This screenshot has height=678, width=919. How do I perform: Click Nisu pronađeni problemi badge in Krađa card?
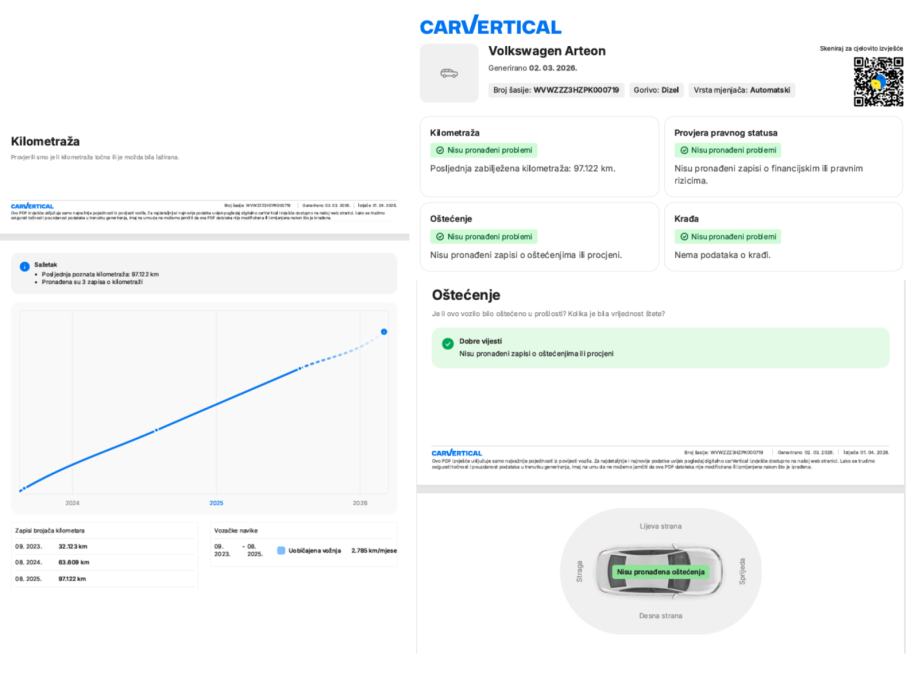tap(727, 237)
